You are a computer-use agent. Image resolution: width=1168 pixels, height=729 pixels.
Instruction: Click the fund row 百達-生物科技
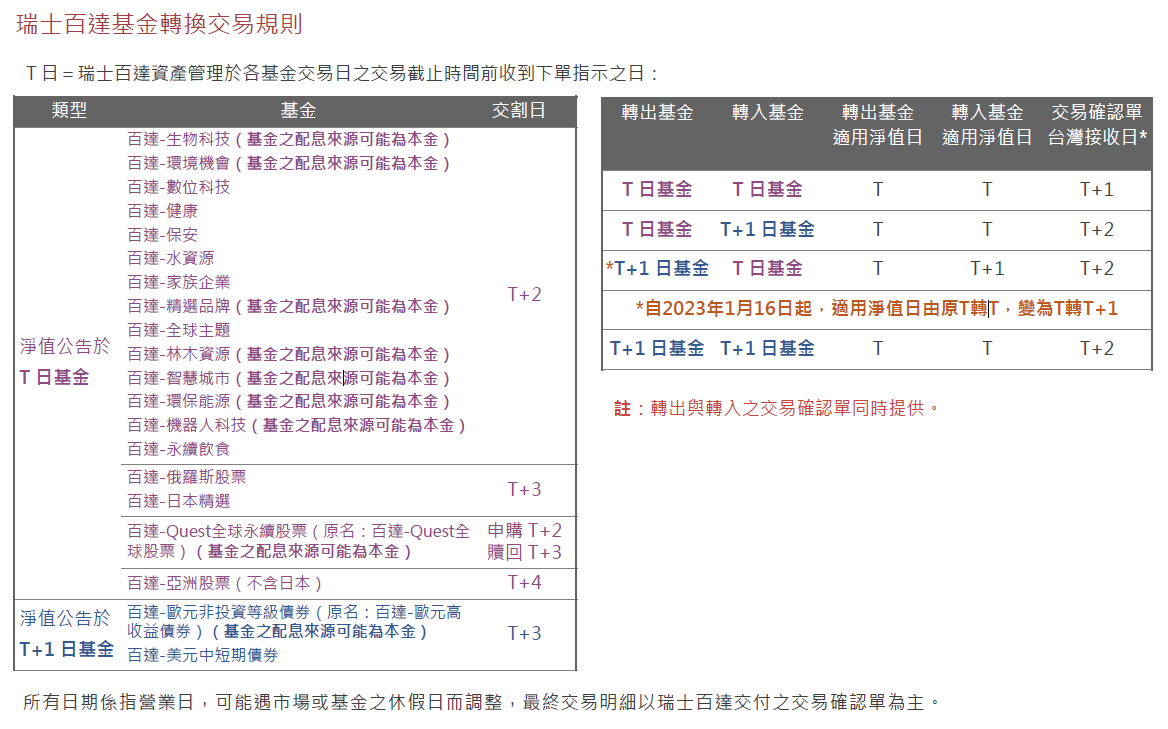coord(288,140)
